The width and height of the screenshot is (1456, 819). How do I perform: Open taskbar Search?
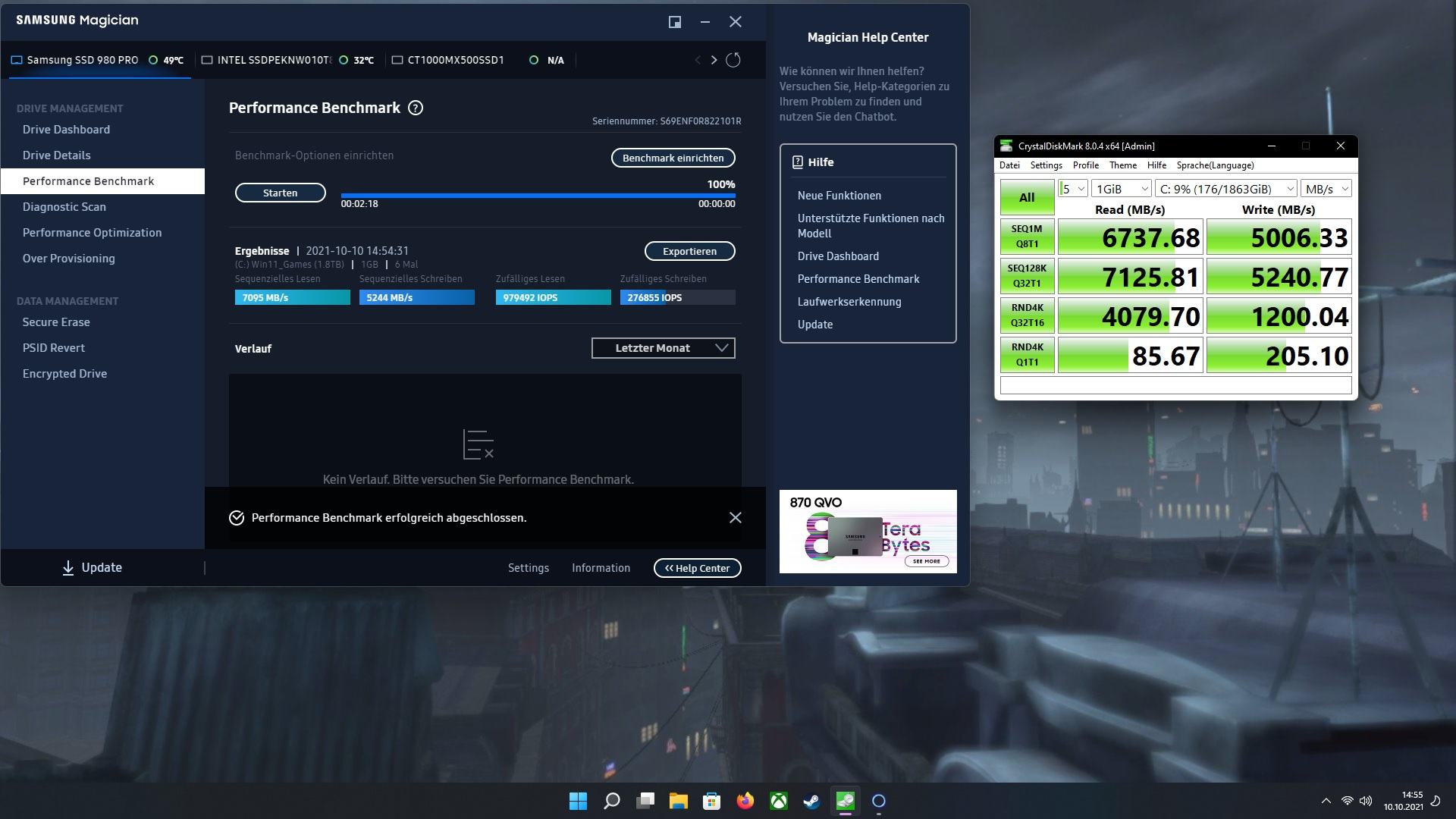click(x=611, y=801)
